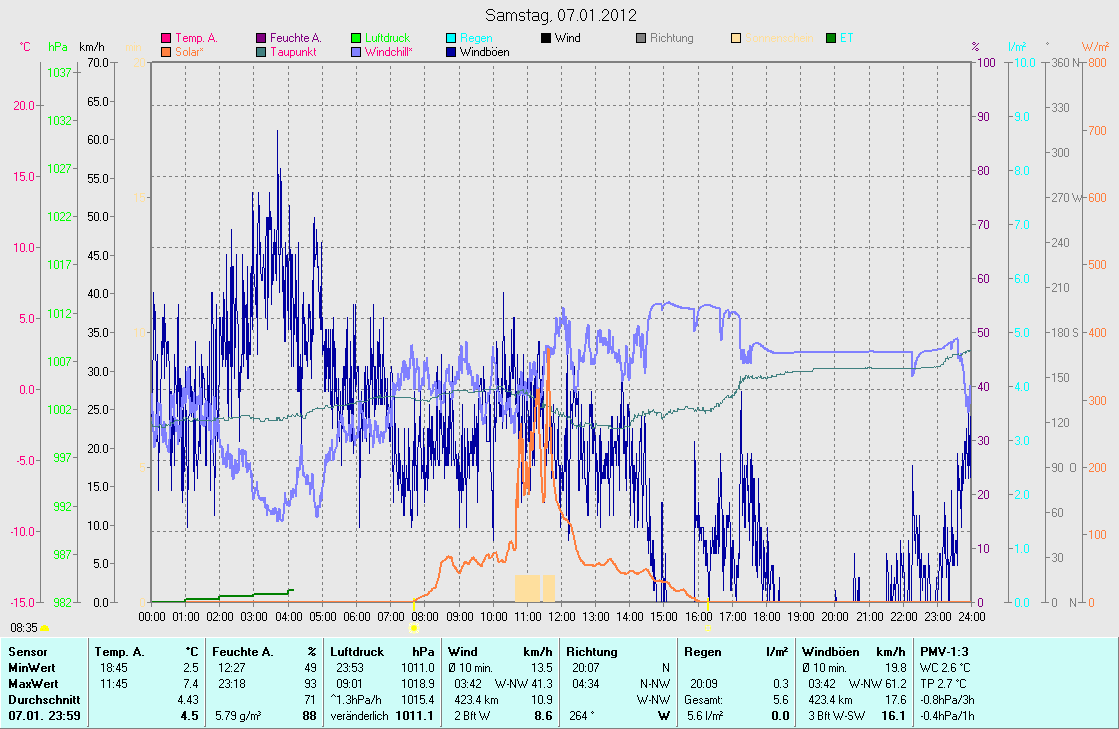
Task: Click the 'Sensor' table header
Action: [28, 652]
